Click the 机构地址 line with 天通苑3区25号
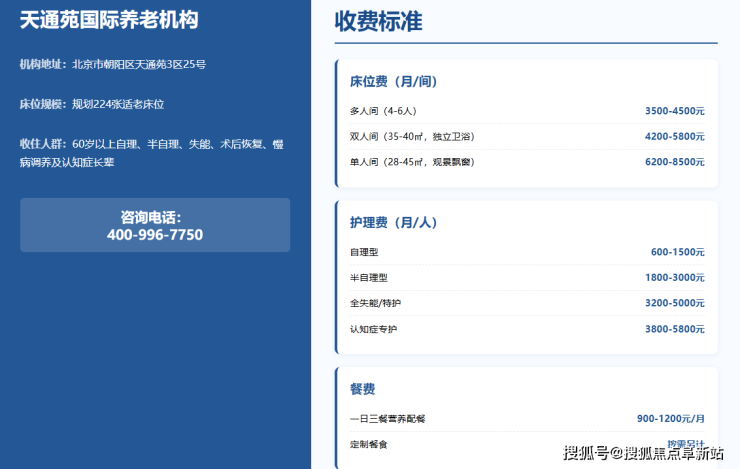 pos(113,65)
